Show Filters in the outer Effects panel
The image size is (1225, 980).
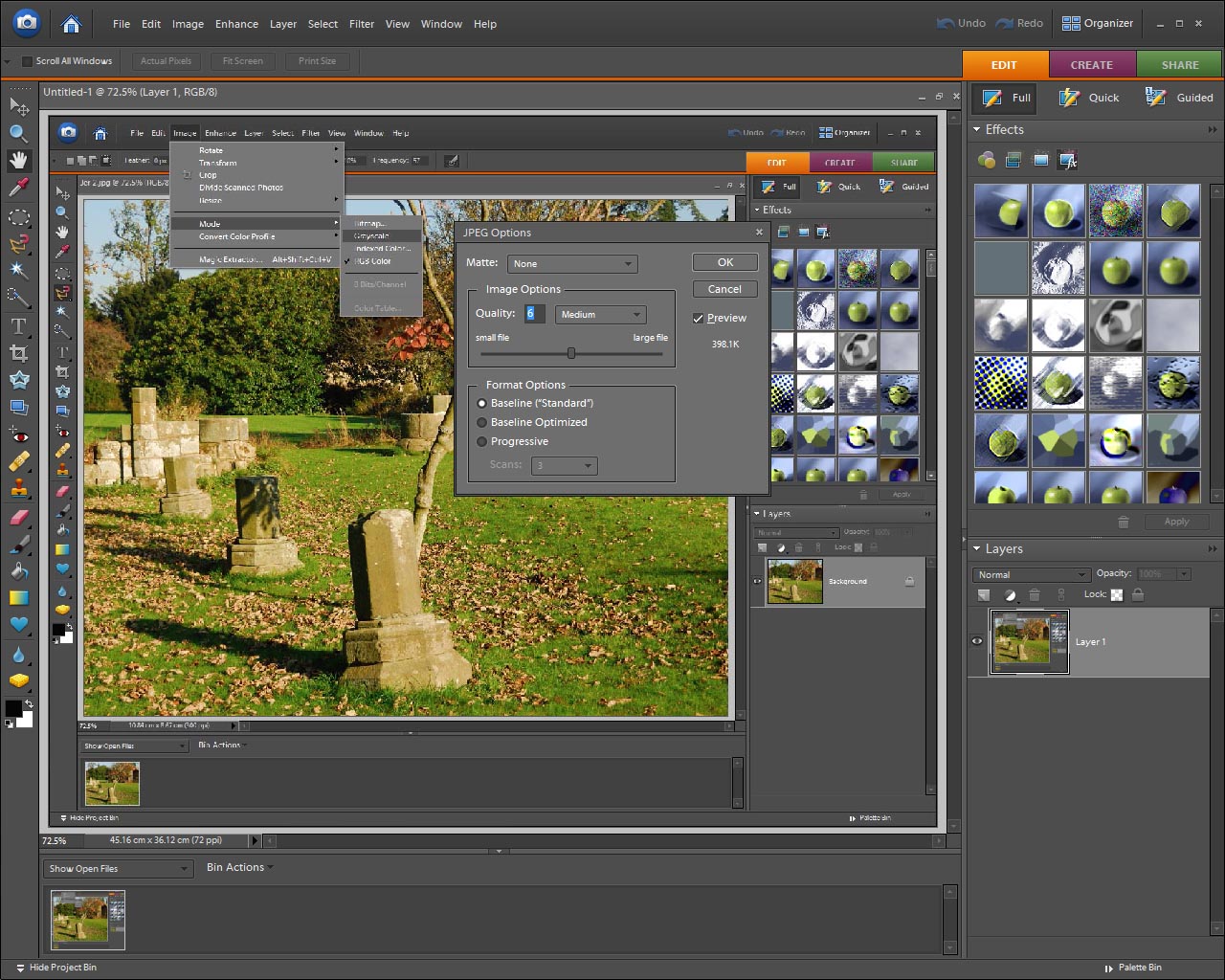pyautogui.click(x=987, y=160)
